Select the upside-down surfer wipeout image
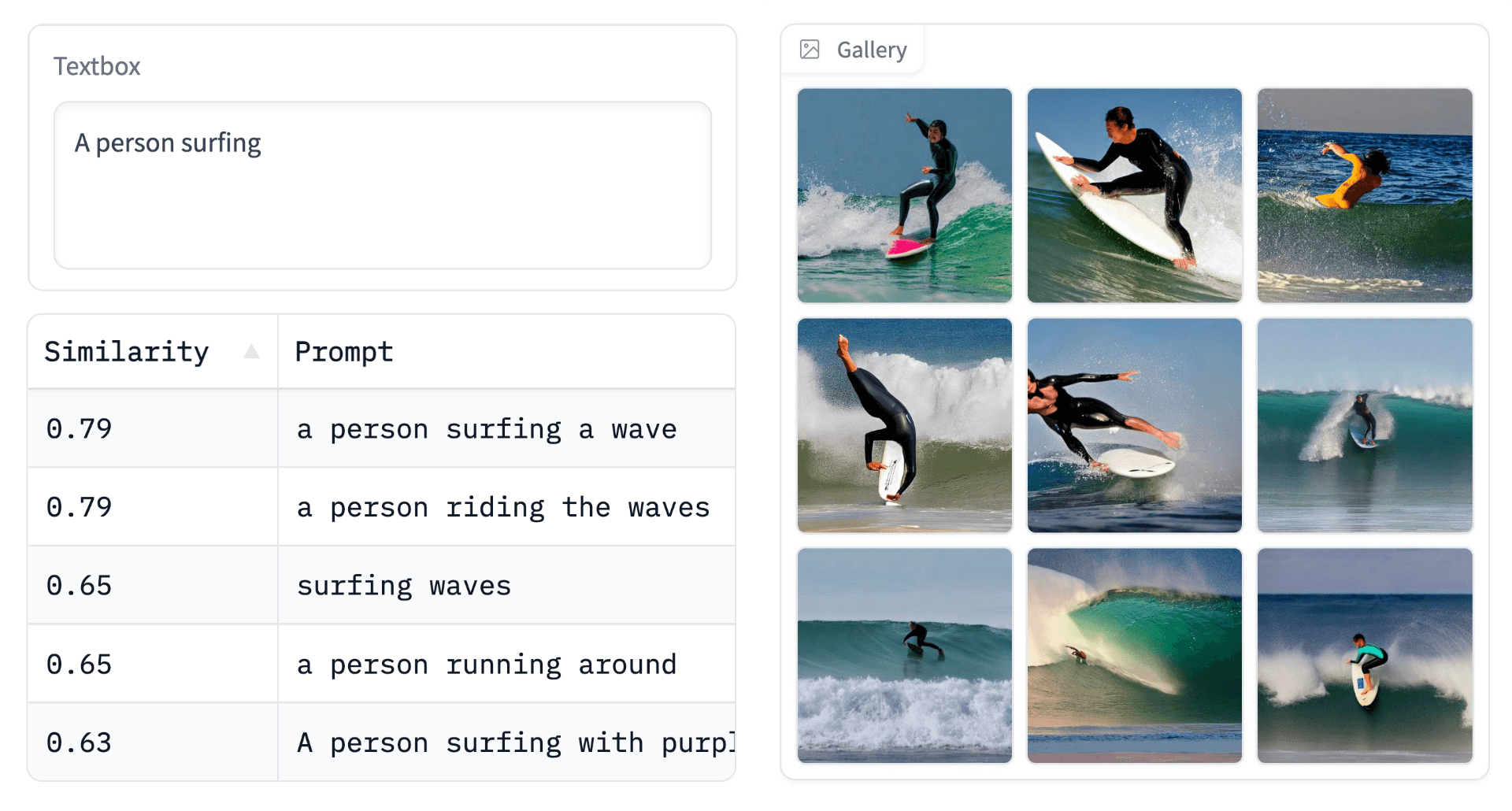 [x=905, y=425]
